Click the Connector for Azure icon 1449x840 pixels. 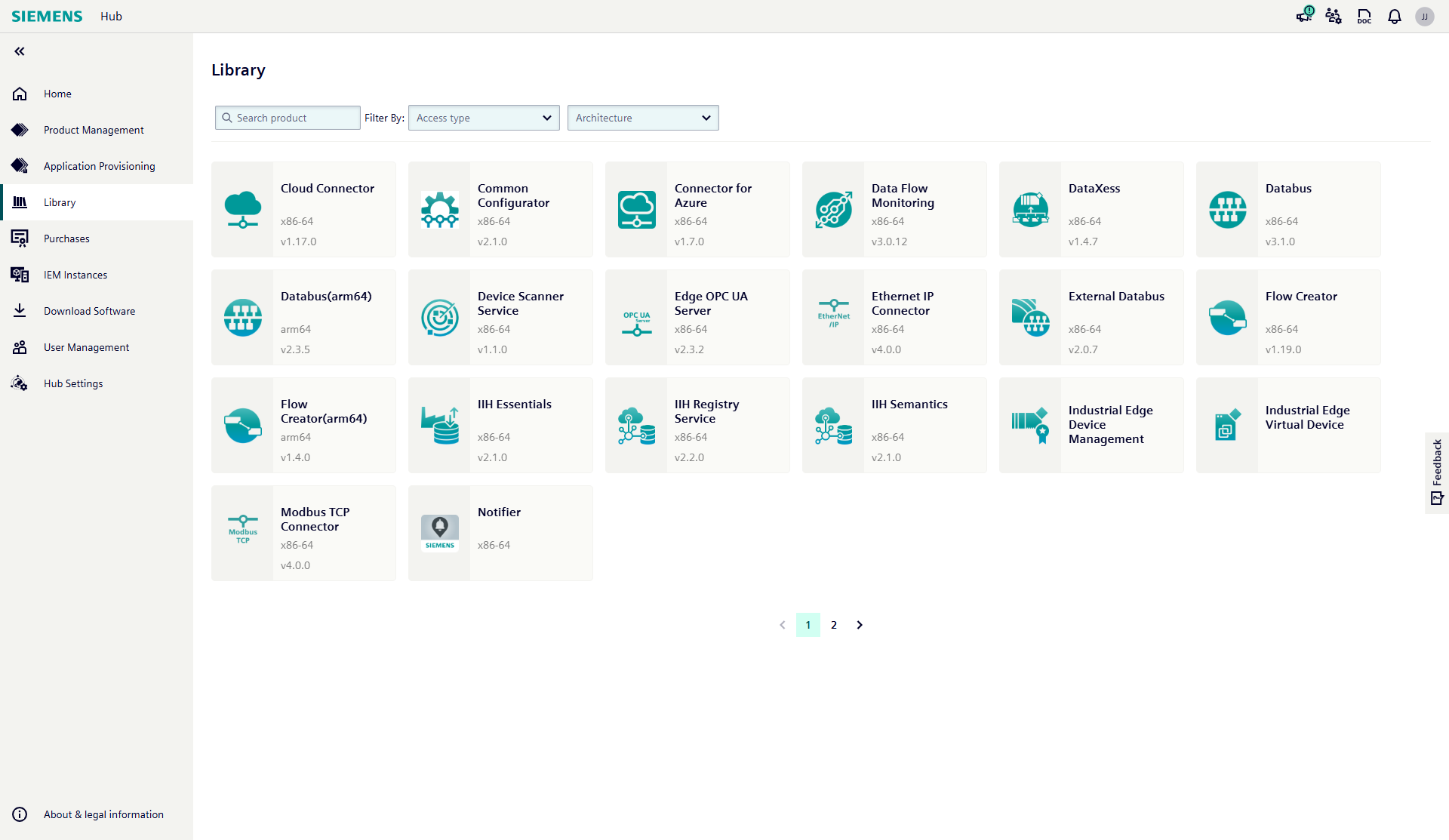pyautogui.click(x=637, y=210)
